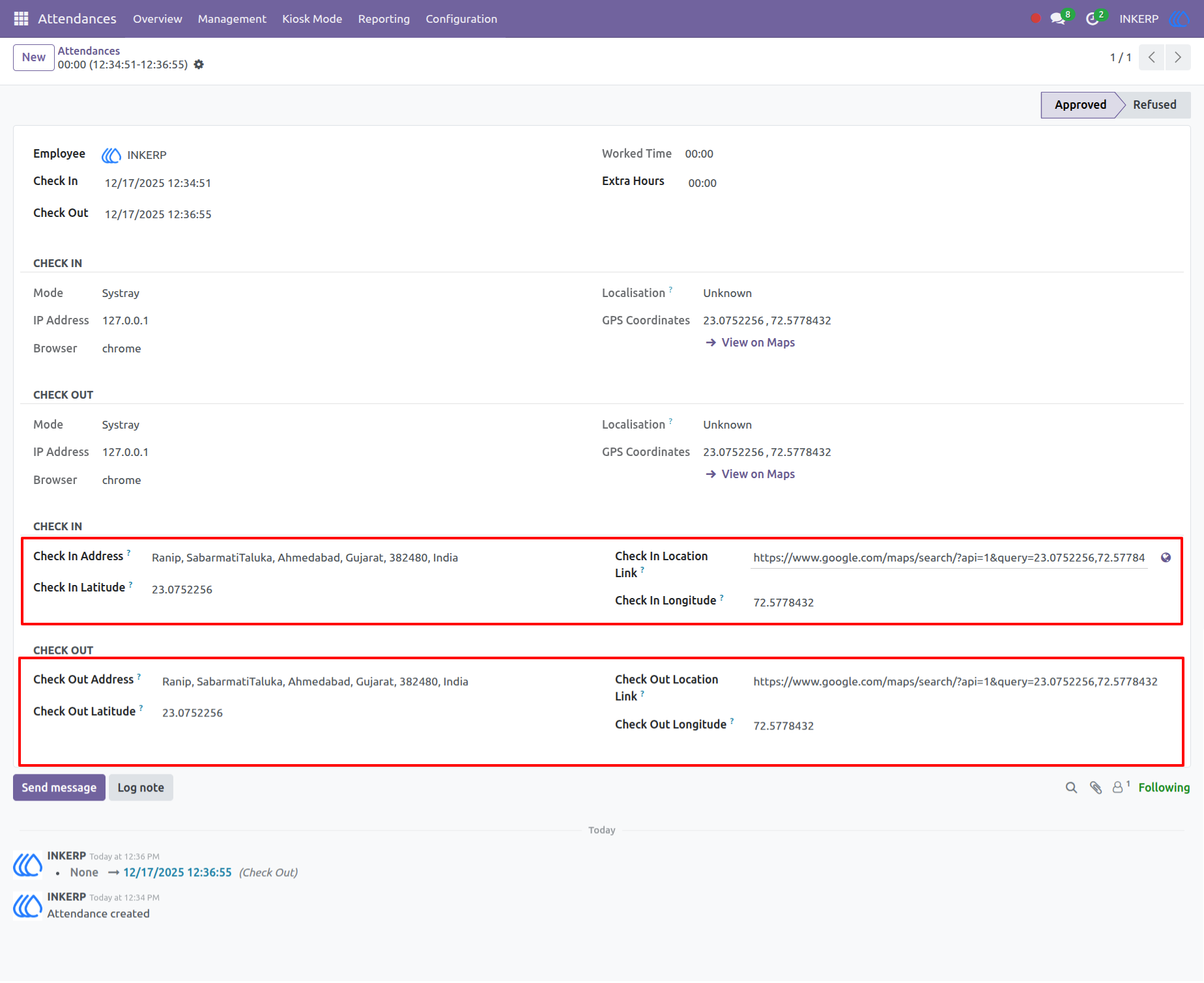Click the Check In Address help question mark
1204x983 pixels.
tap(128, 552)
